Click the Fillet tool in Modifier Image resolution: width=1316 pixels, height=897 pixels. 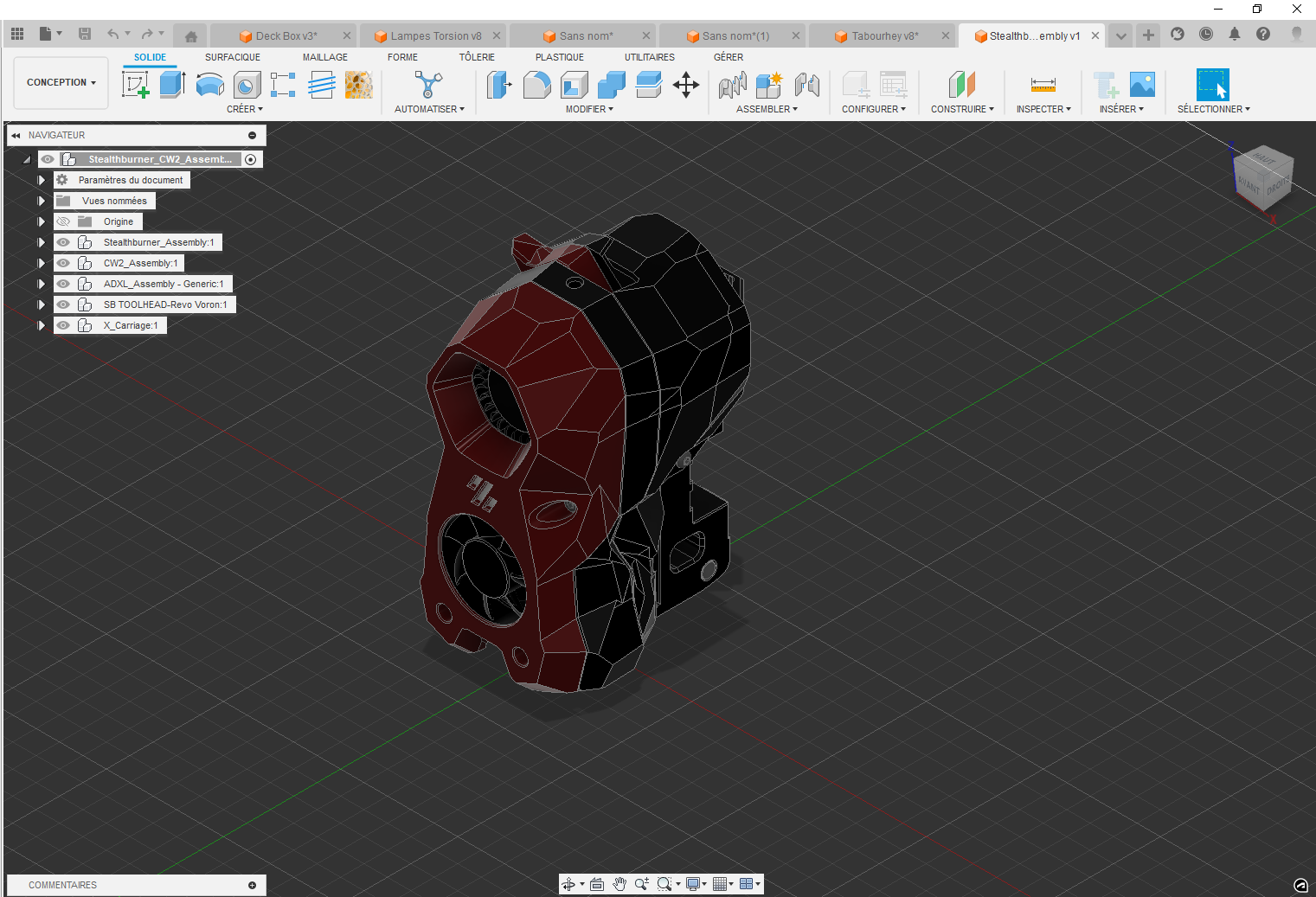point(536,85)
